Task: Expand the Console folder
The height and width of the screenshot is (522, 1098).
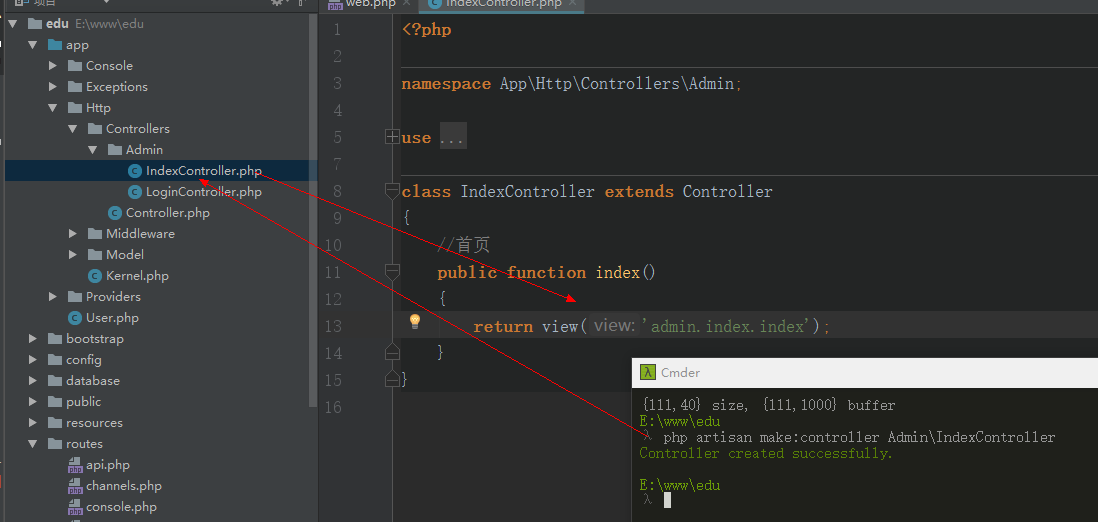Action: point(53,66)
